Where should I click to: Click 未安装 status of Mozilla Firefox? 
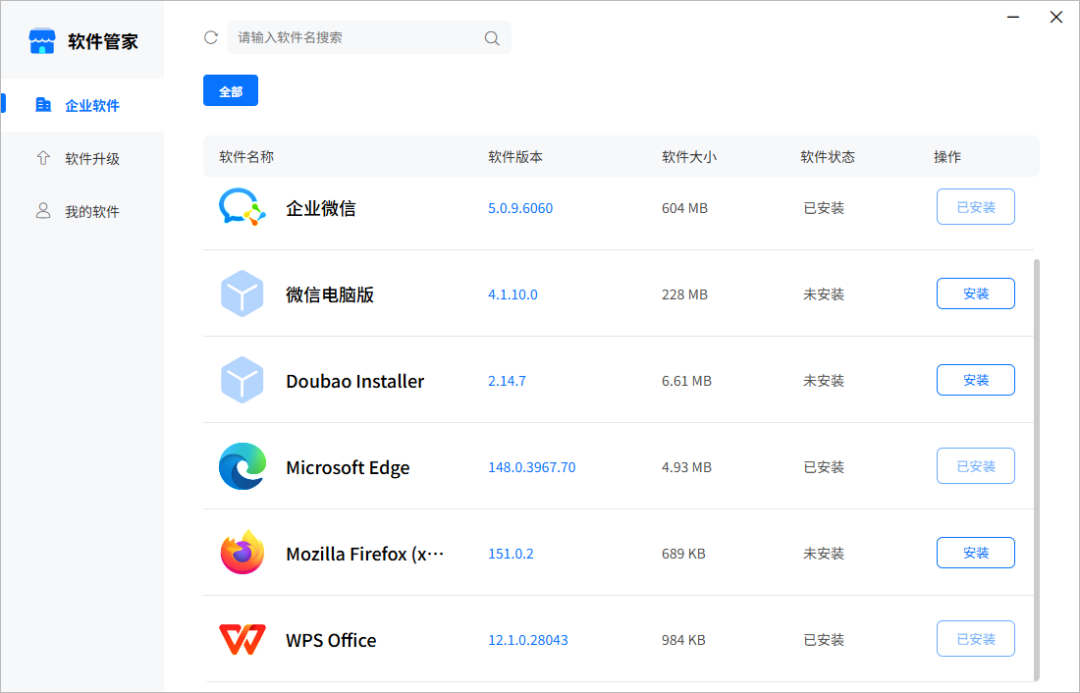(x=823, y=554)
